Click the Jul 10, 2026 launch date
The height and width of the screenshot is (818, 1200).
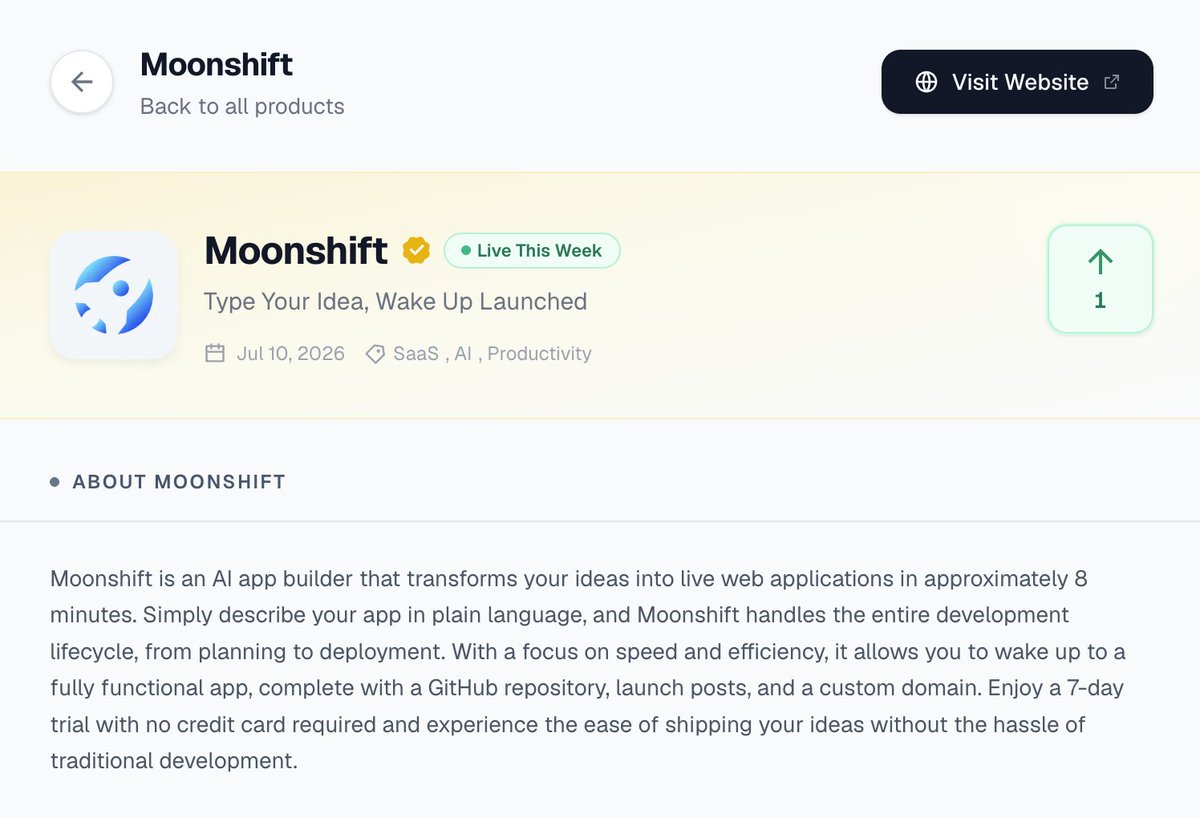(x=291, y=354)
